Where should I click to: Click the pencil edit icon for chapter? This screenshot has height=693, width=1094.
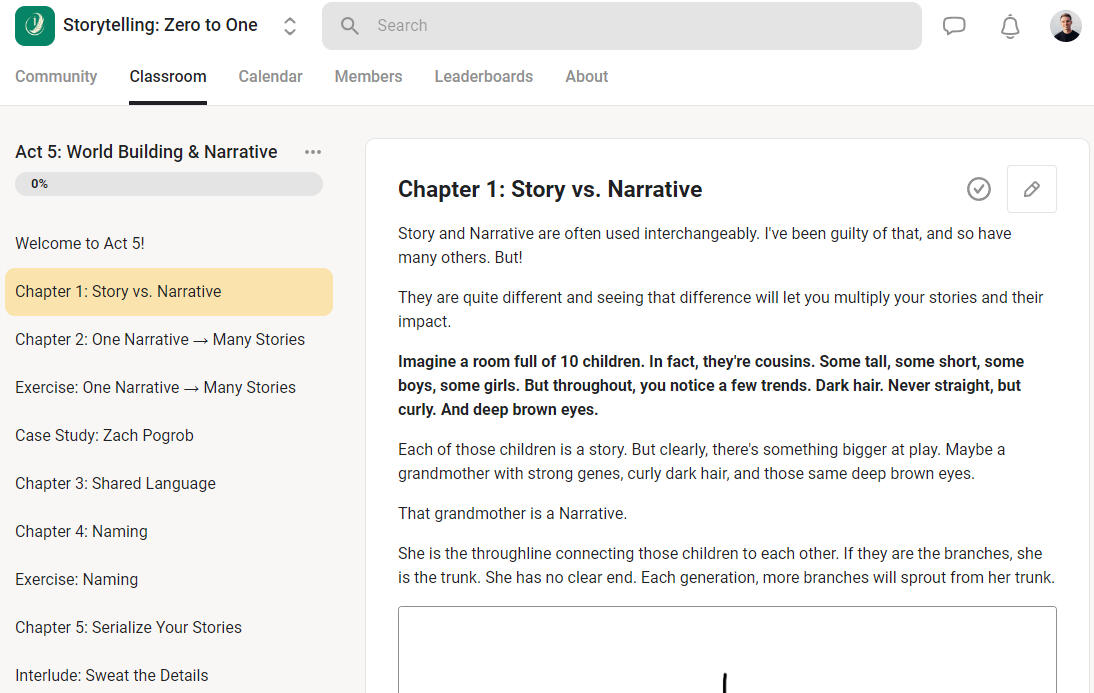click(1031, 189)
